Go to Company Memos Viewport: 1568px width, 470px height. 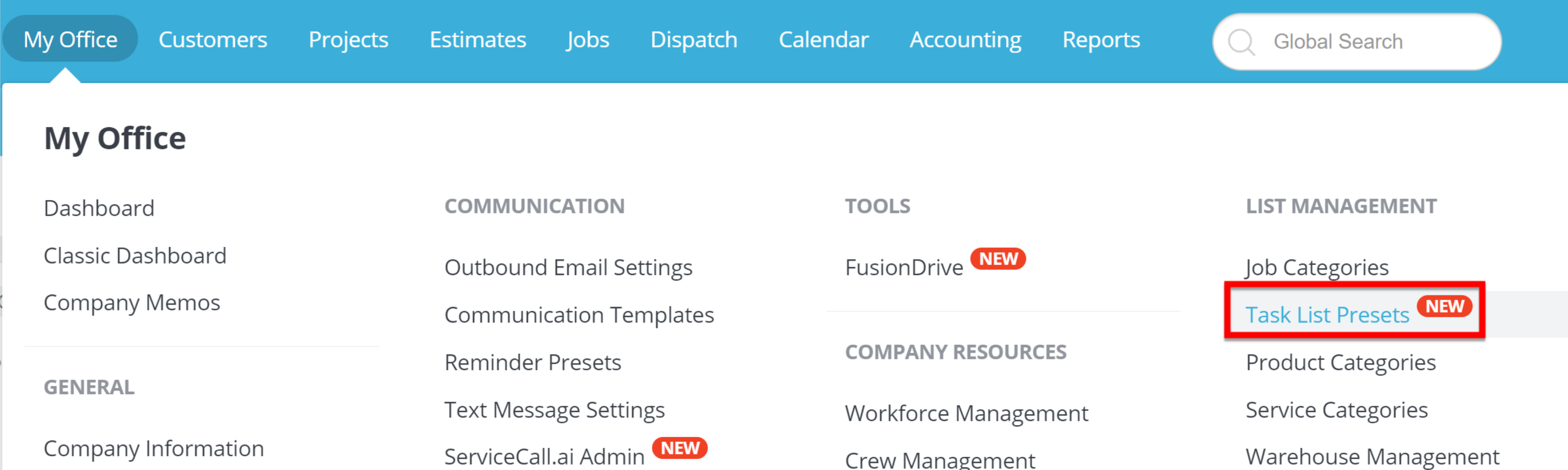[132, 303]
